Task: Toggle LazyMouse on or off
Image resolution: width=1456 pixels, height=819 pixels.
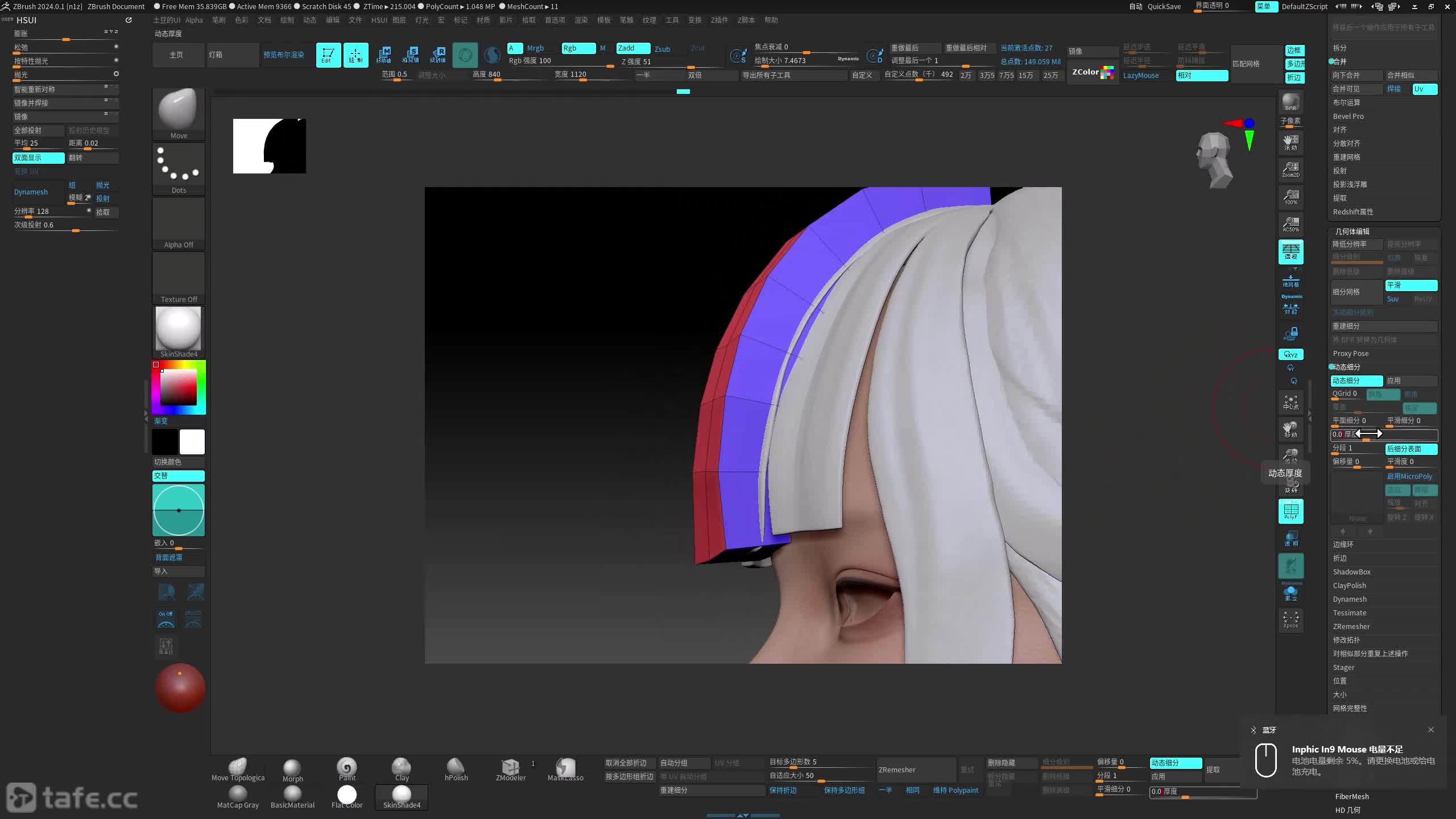Action: pyautogui.click(x=1141, y=76)
